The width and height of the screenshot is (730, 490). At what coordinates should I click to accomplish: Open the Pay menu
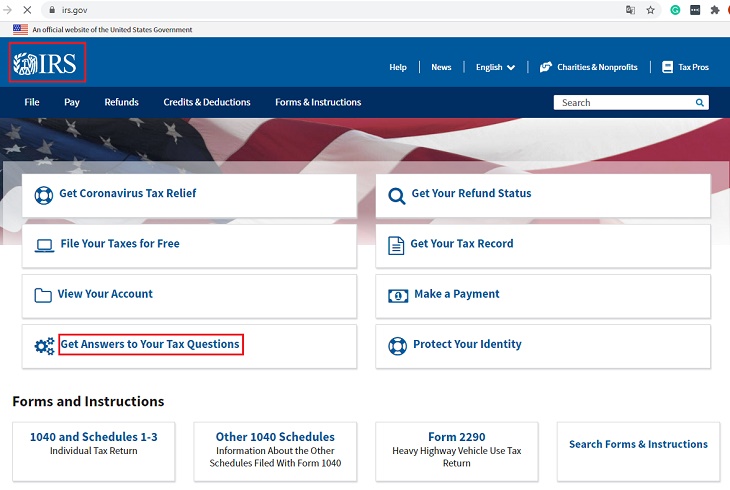pos(72,102)
